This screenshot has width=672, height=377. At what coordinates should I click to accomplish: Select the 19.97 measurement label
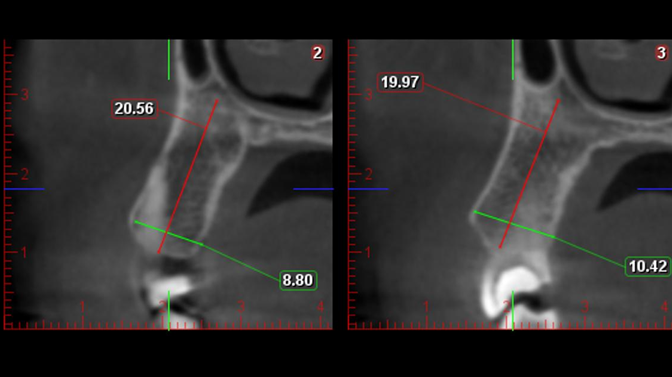(400, 82)
